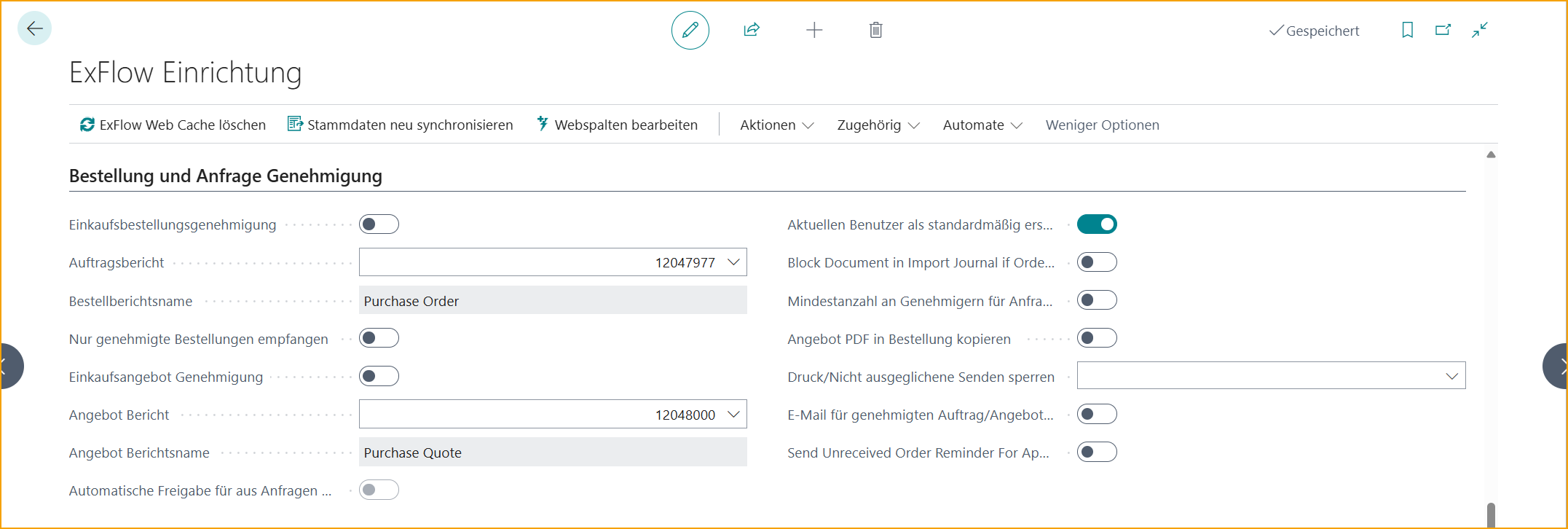1568x529 pixels.
Task: Click scrollbar up arrow
Action: pos(1491,154)
